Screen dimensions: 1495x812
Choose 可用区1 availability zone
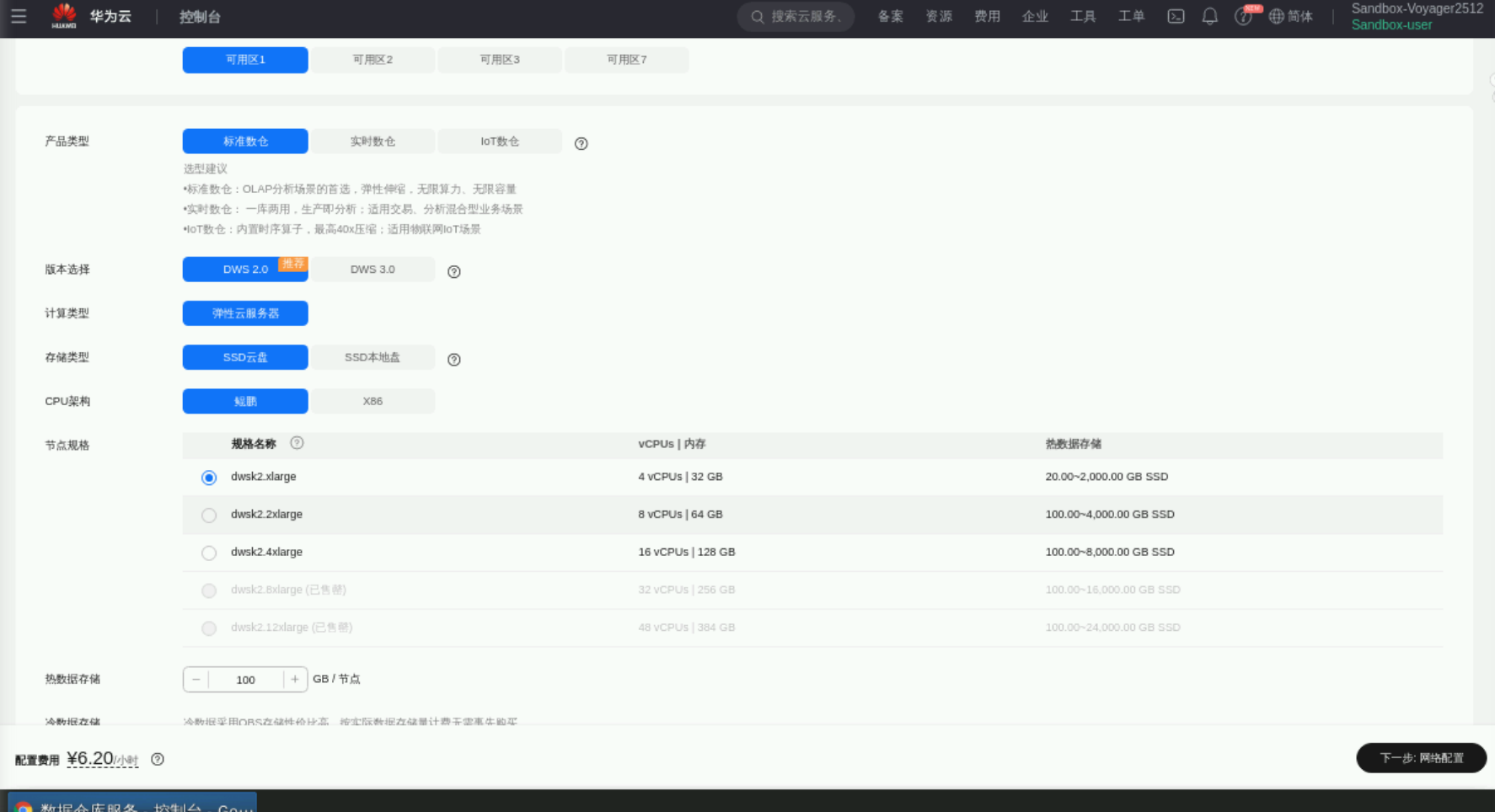pyautogui.click(x=245, y=60)
